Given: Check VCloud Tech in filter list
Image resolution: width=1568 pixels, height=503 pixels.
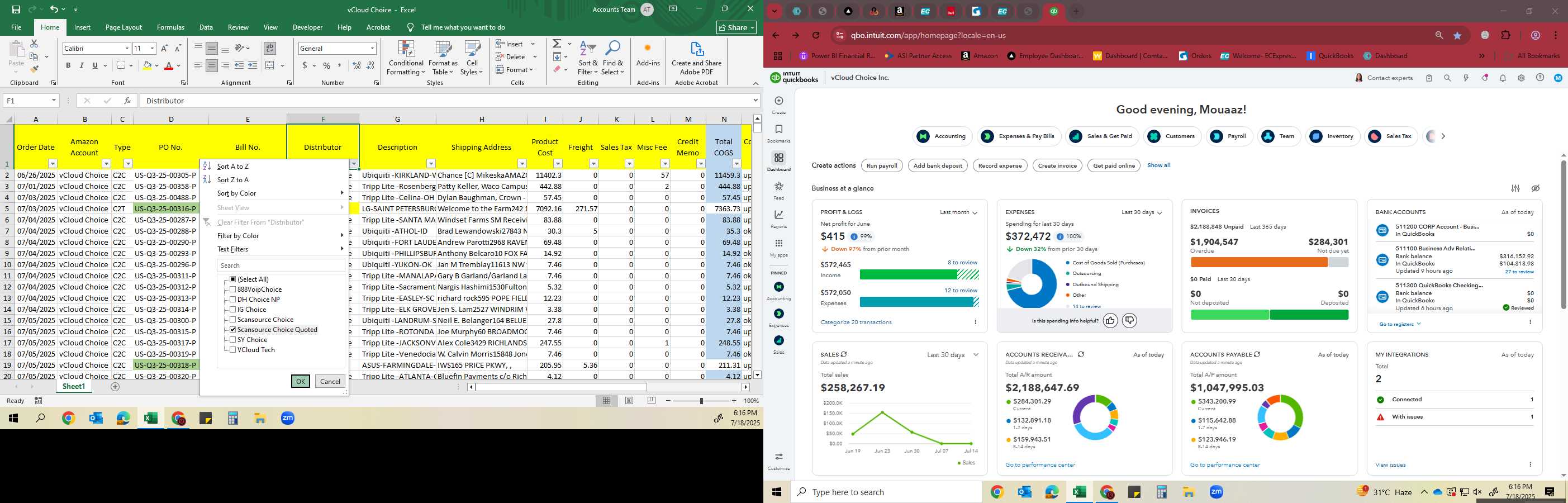Looking at the screenshot, I should [232, 349].
